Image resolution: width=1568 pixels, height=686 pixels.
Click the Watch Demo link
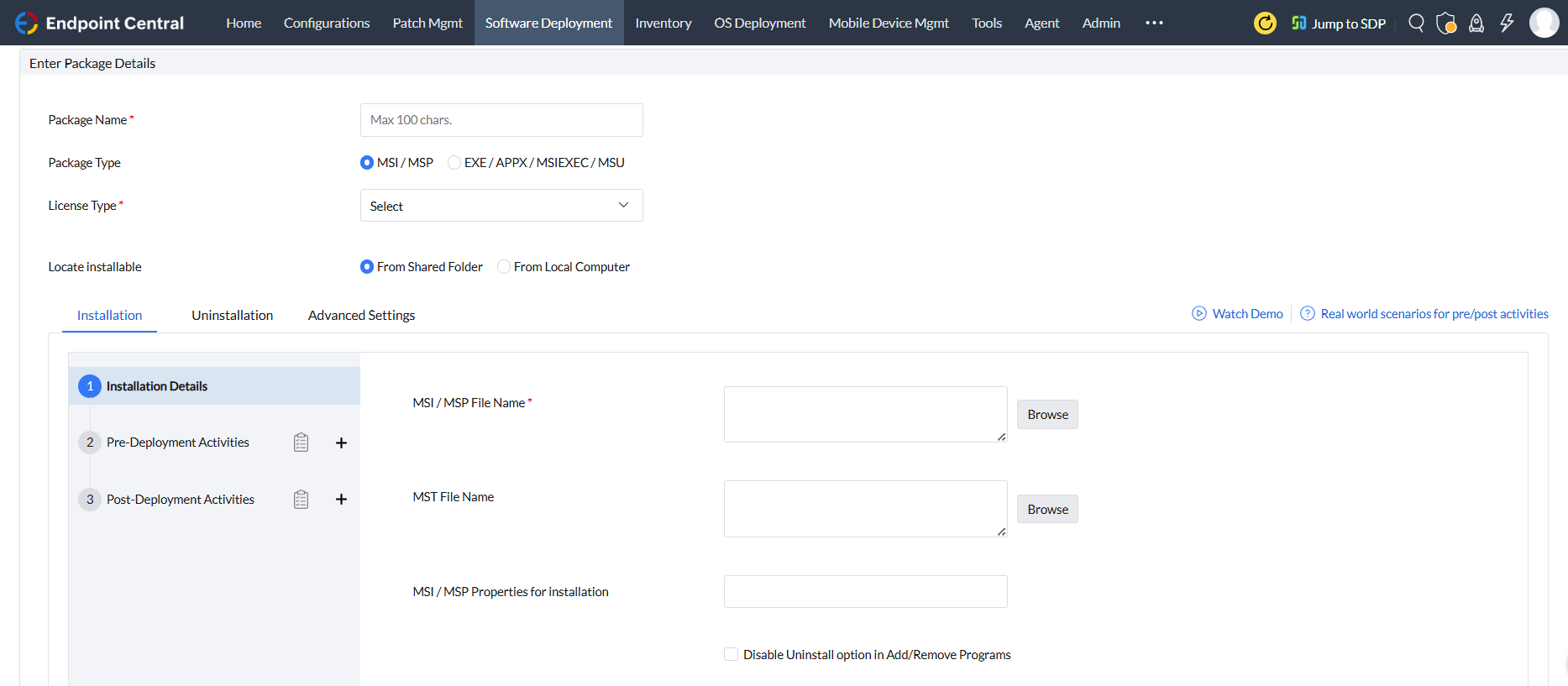pos(1247,314)
